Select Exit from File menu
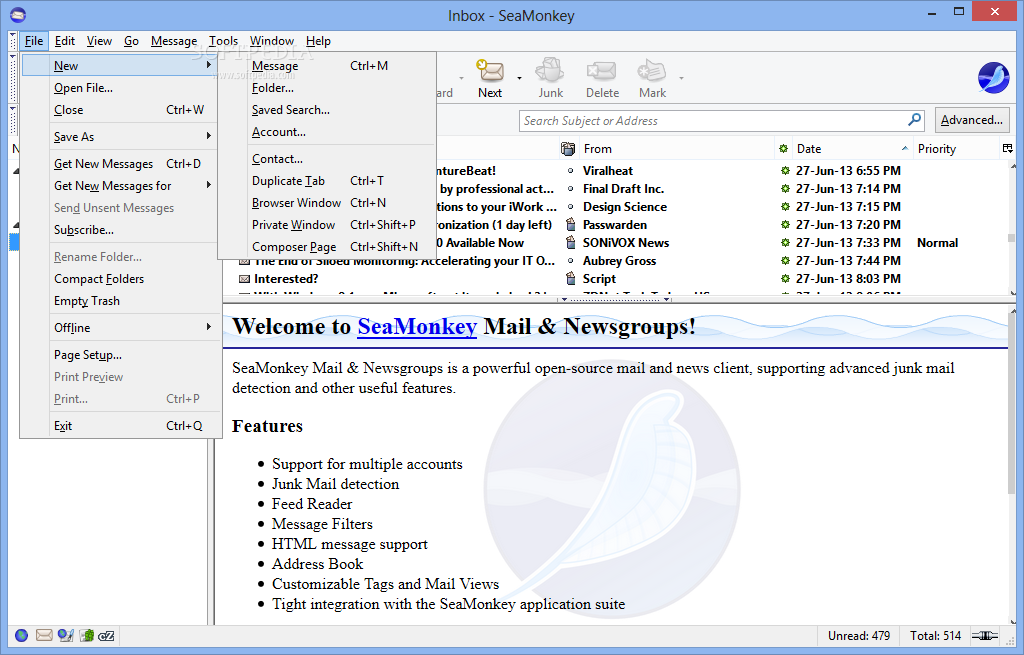 coord(120,426)
